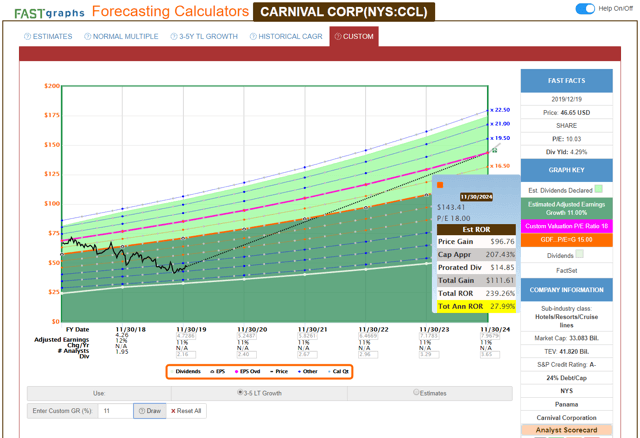Click the Est ROR table header
640x438 pixels.
[x=476, y=229]
